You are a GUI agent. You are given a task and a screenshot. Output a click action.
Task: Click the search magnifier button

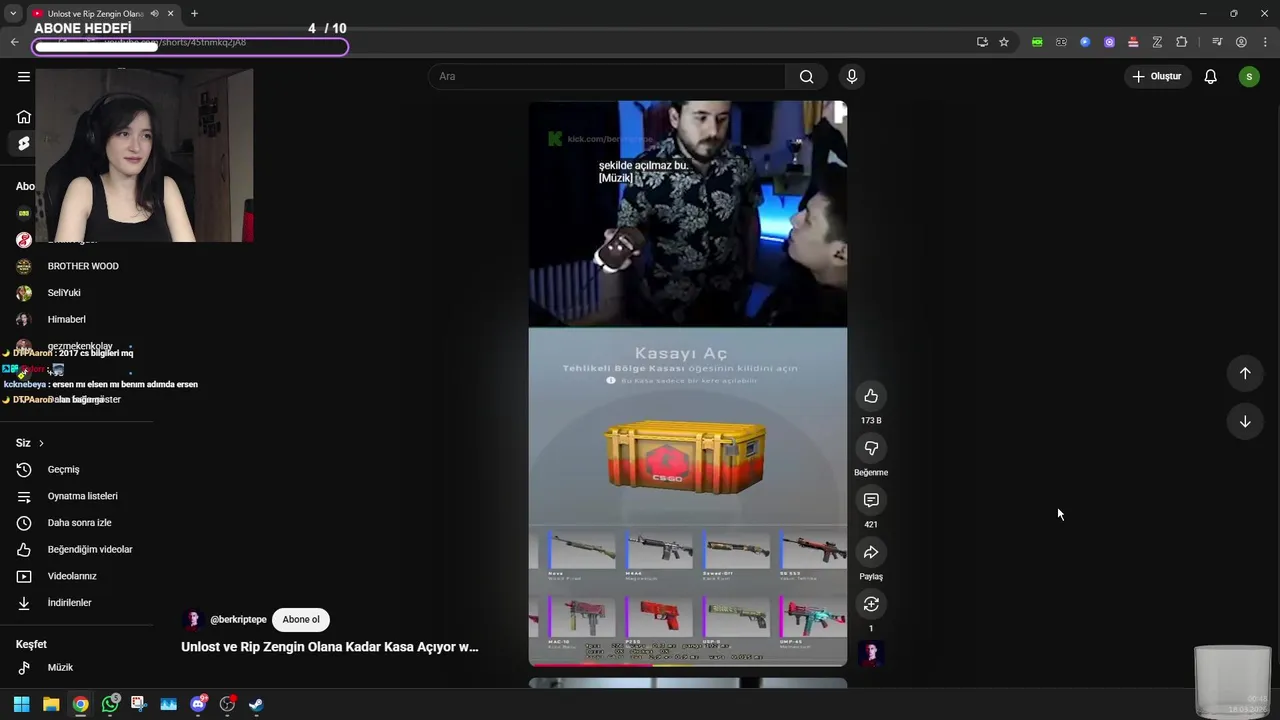(x=807, y=76)
